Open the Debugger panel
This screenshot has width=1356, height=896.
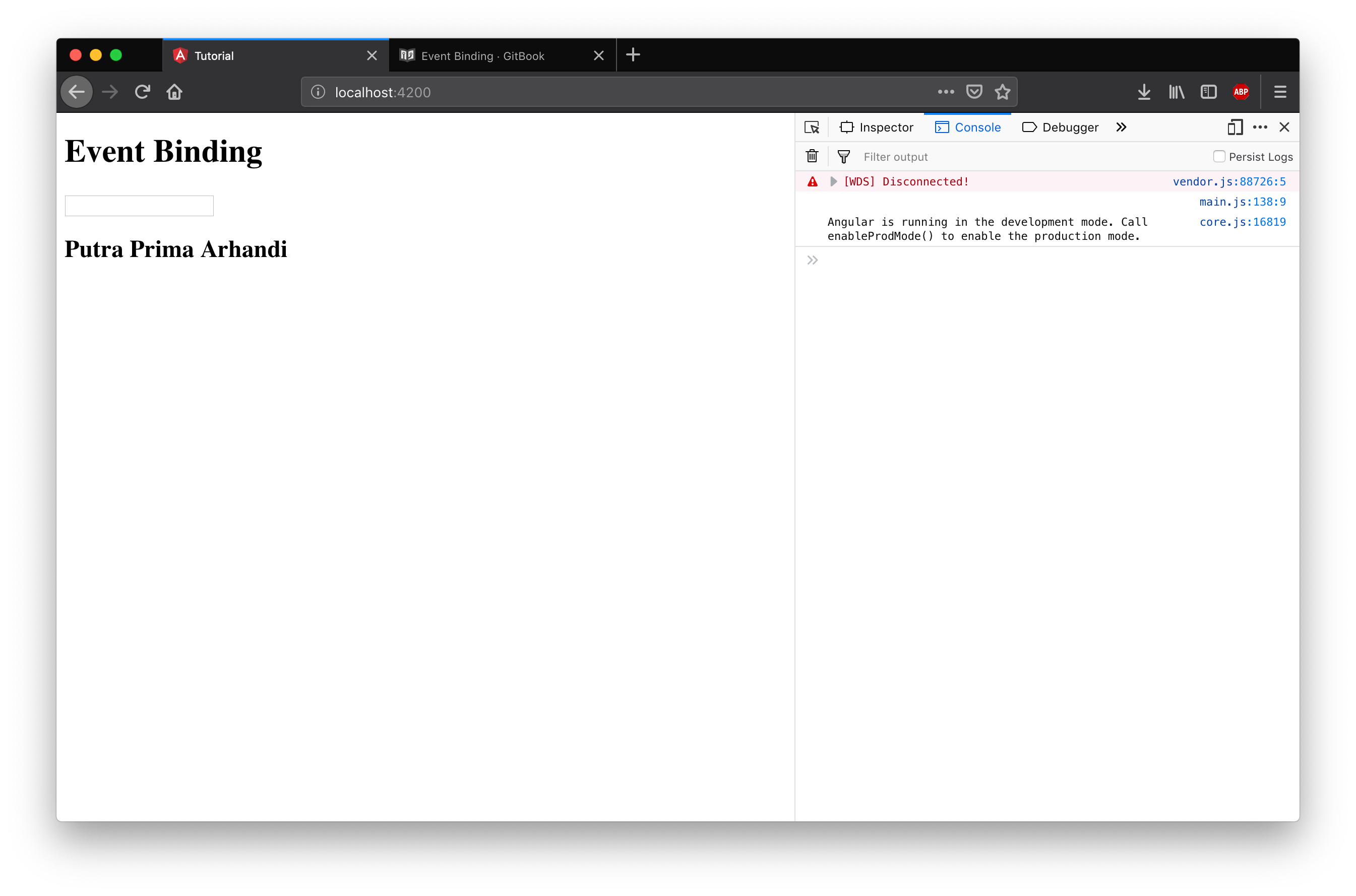coord(1068,127)
